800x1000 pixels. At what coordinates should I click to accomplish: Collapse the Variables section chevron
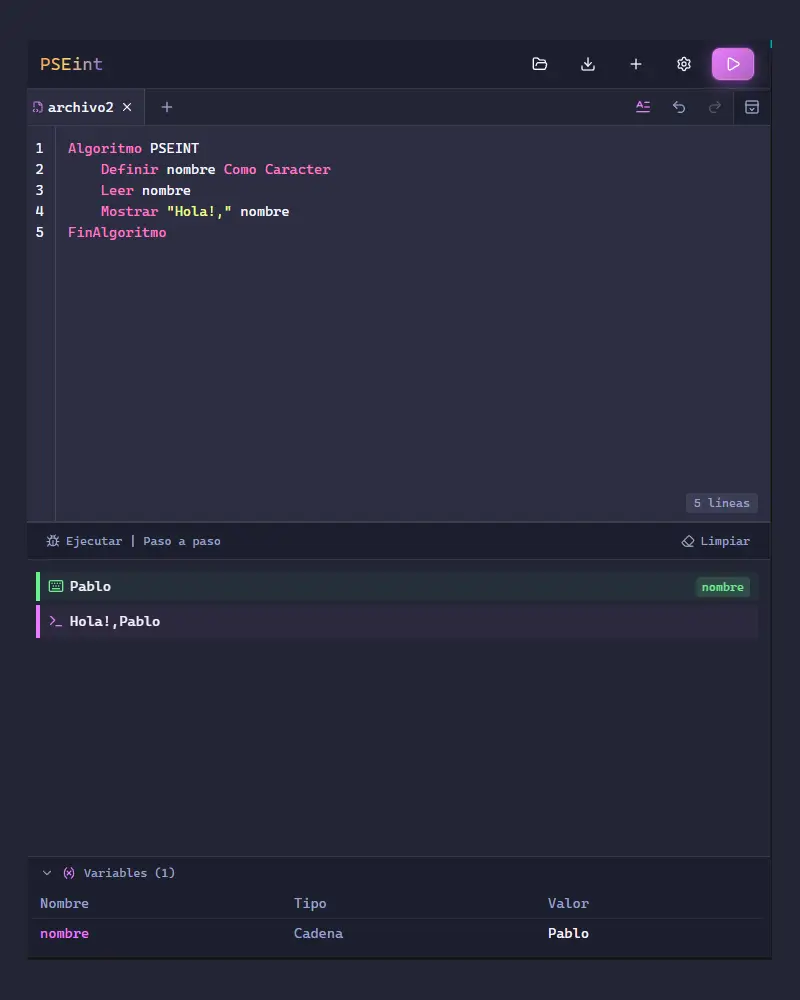(47, 873)
